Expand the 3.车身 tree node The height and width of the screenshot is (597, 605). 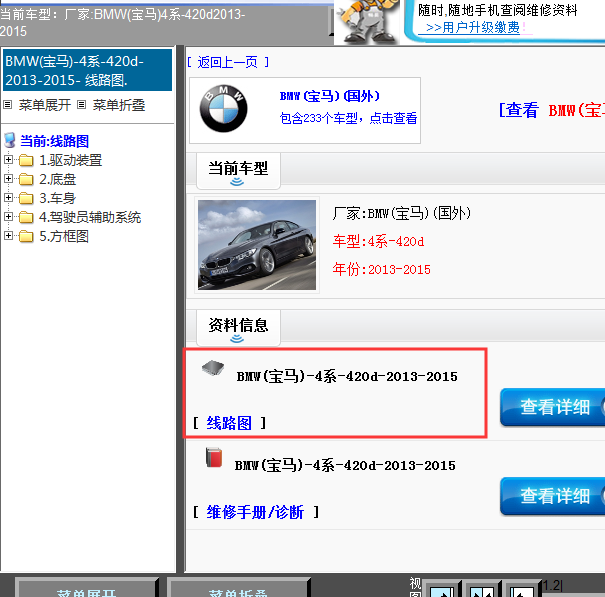click(x=8, y=198)
